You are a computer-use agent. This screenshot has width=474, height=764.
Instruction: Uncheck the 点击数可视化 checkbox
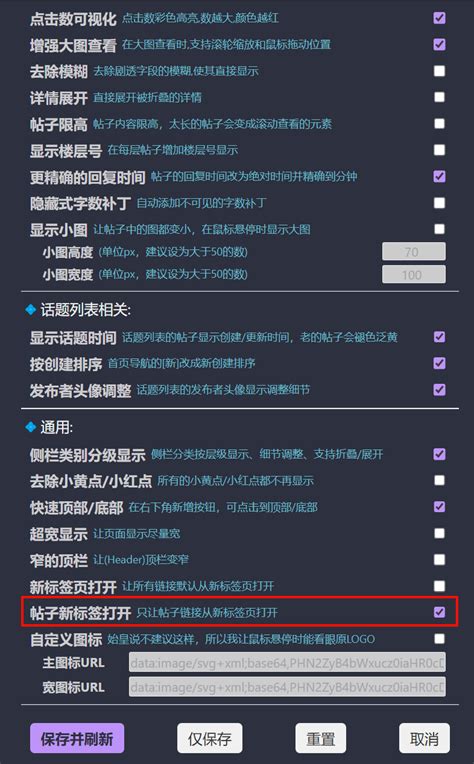click(439, 18)
